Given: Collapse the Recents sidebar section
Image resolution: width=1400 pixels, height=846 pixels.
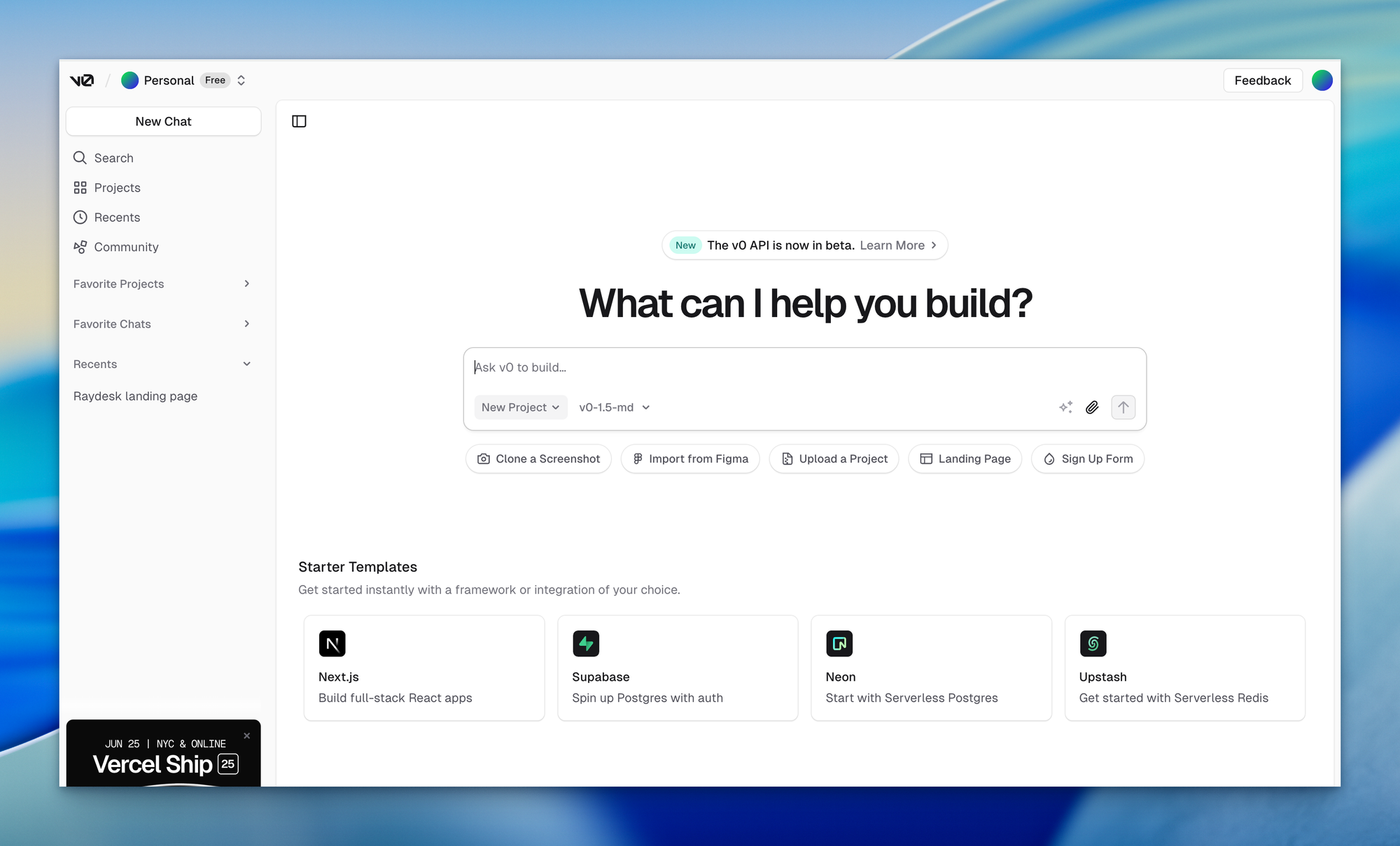Looking at the screenshot, I should (246, 364).
